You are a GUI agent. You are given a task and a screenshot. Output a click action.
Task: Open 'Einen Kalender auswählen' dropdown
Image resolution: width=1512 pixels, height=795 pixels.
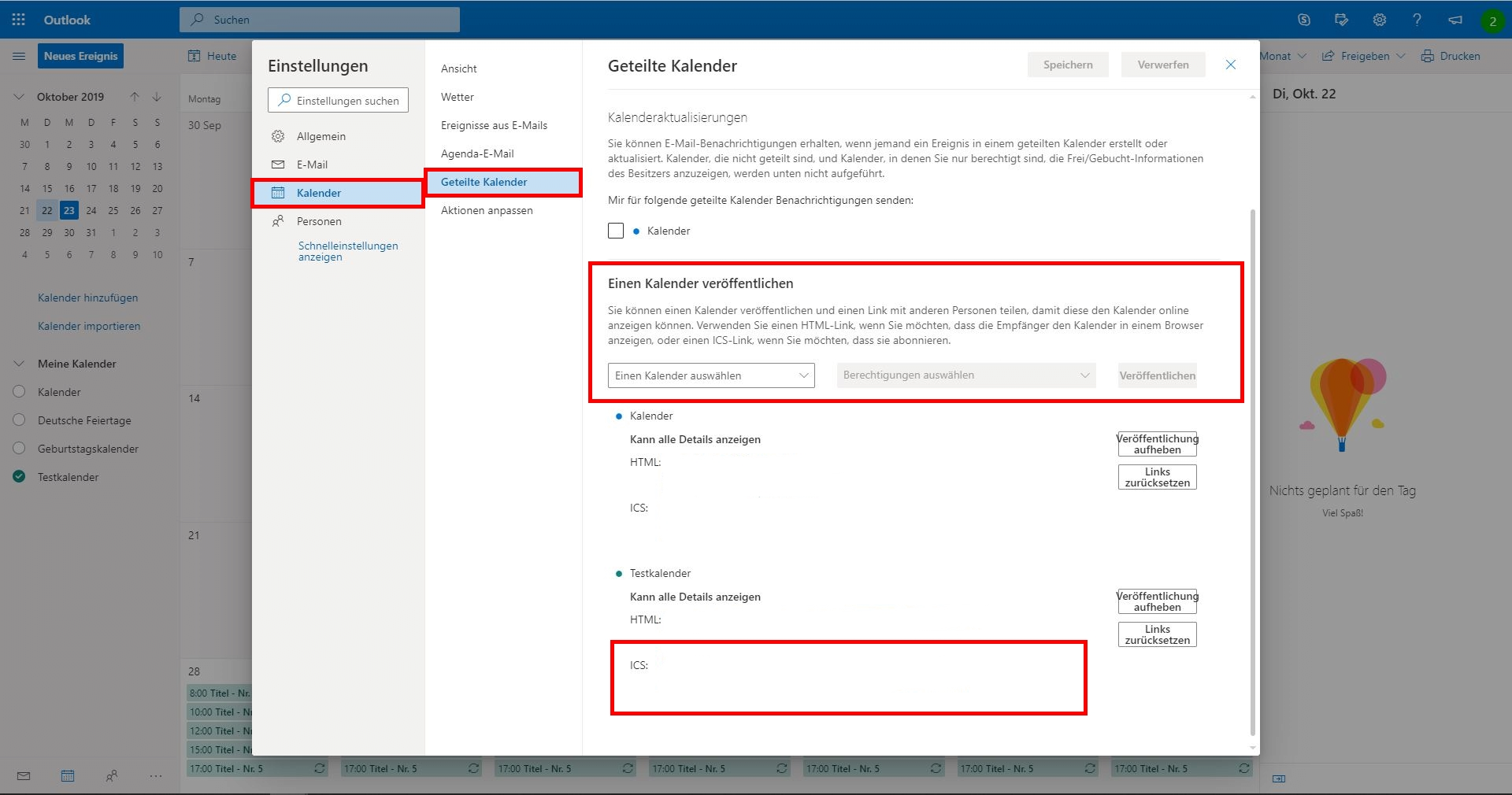click(x=711, y=375)
